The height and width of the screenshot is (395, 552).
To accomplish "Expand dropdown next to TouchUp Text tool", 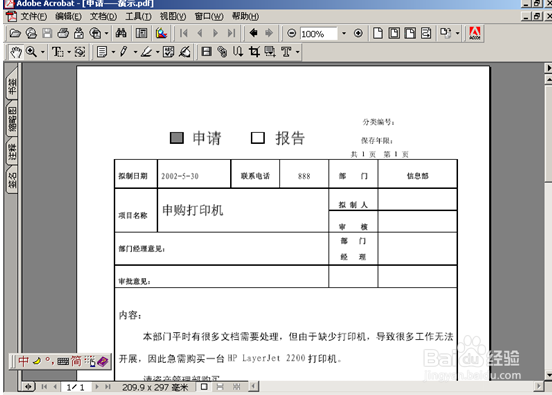I will coord(297,52).
